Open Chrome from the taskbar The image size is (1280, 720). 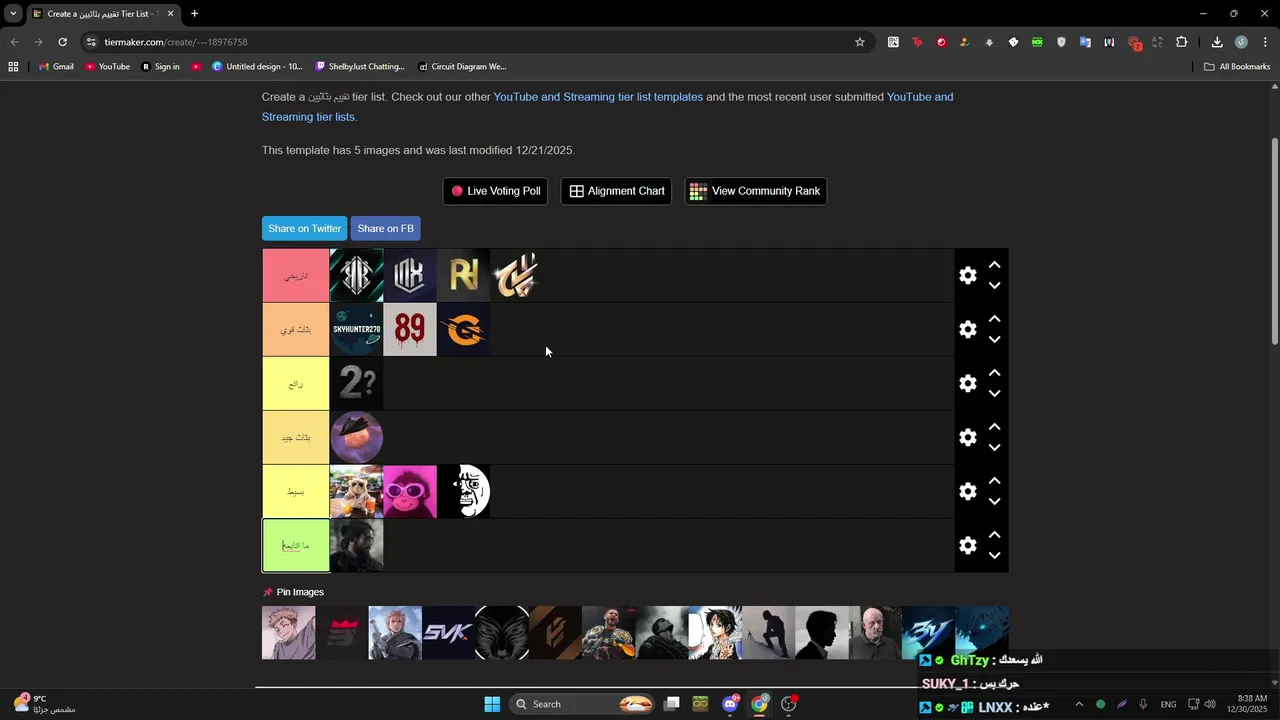[759, 704]
